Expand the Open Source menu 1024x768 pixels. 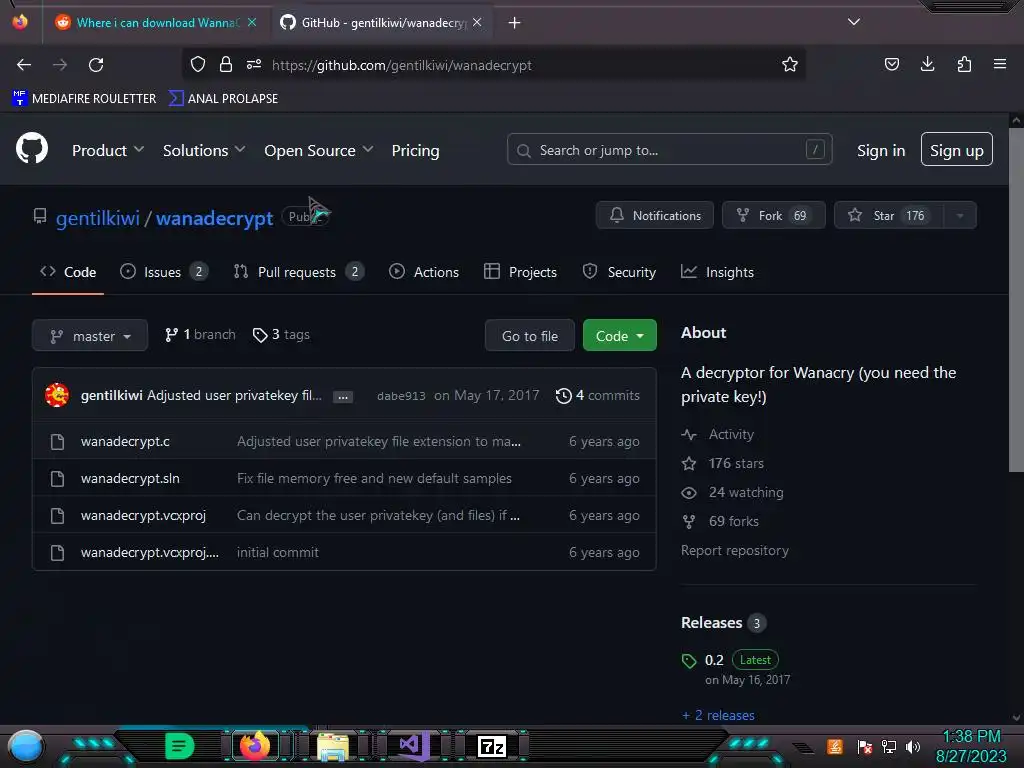click(x=319, y=150)
